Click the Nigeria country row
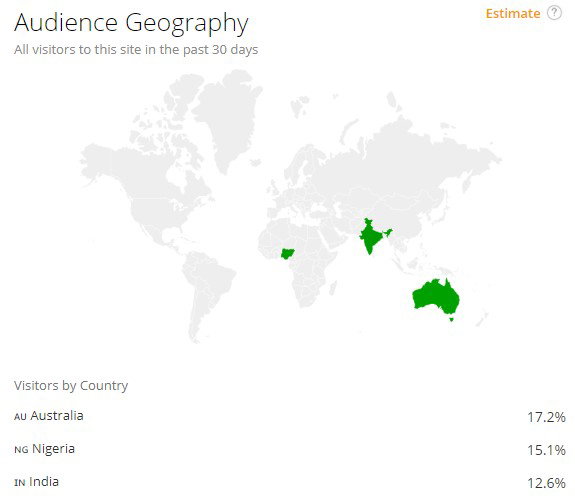 click(x=290, y=449)
